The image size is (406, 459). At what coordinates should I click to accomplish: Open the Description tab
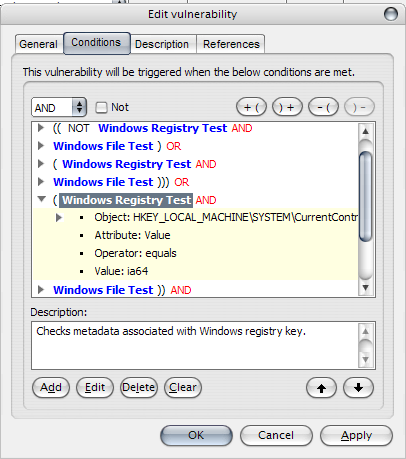(162, 44)
